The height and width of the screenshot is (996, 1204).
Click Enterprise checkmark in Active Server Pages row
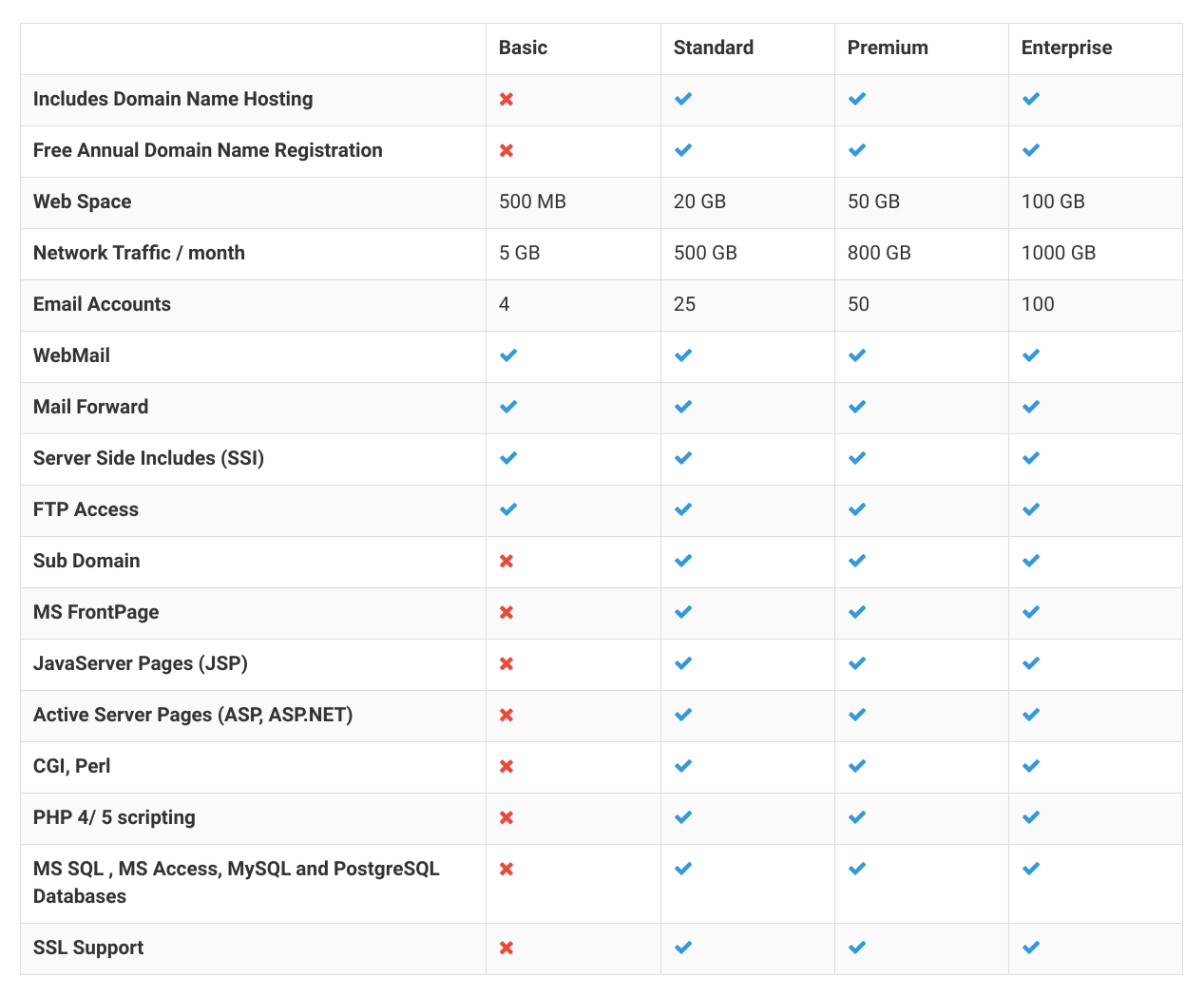(1031, 715)
